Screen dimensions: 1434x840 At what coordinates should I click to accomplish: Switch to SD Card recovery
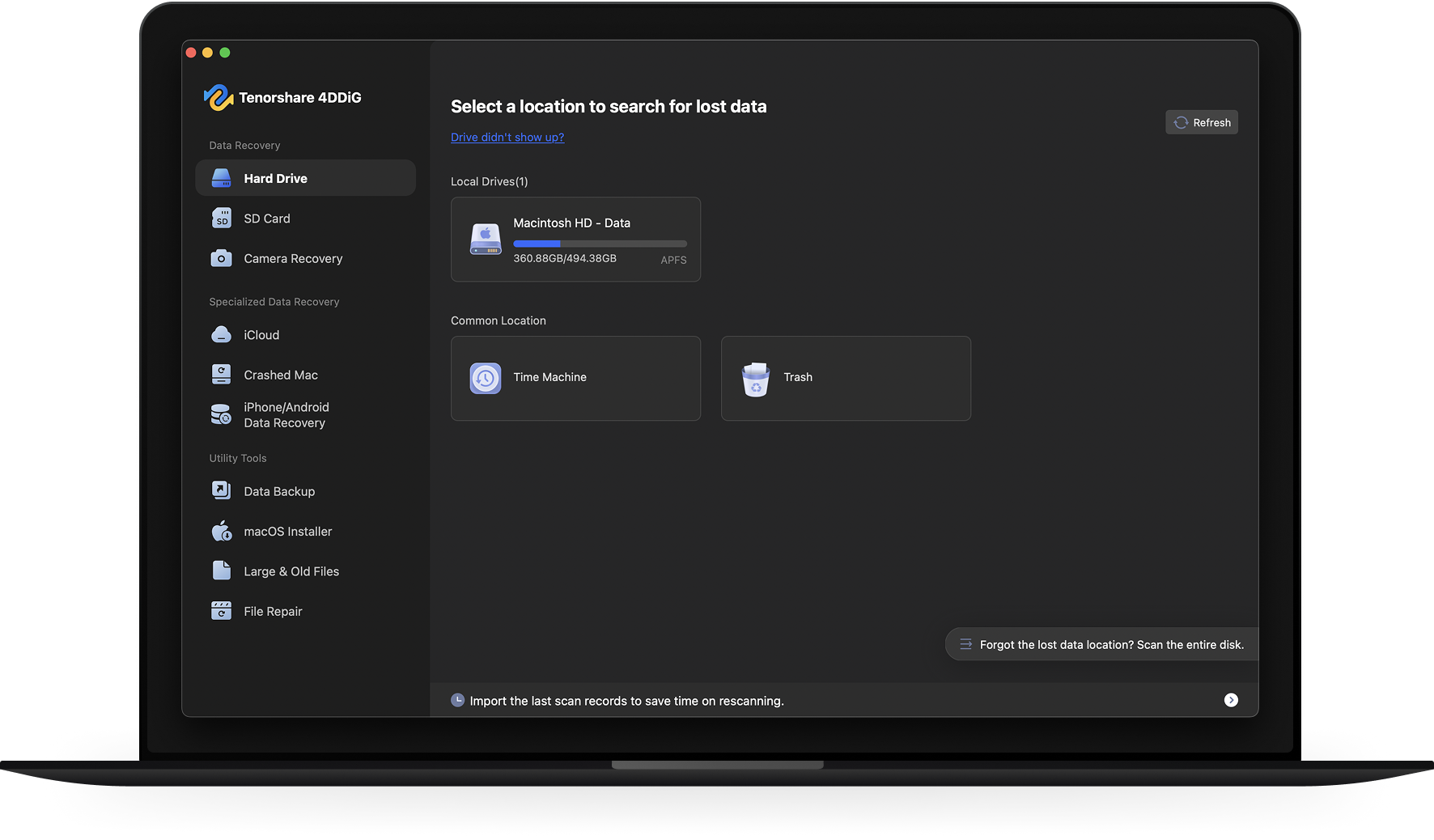pyautogui.click(x=306, y=218)
